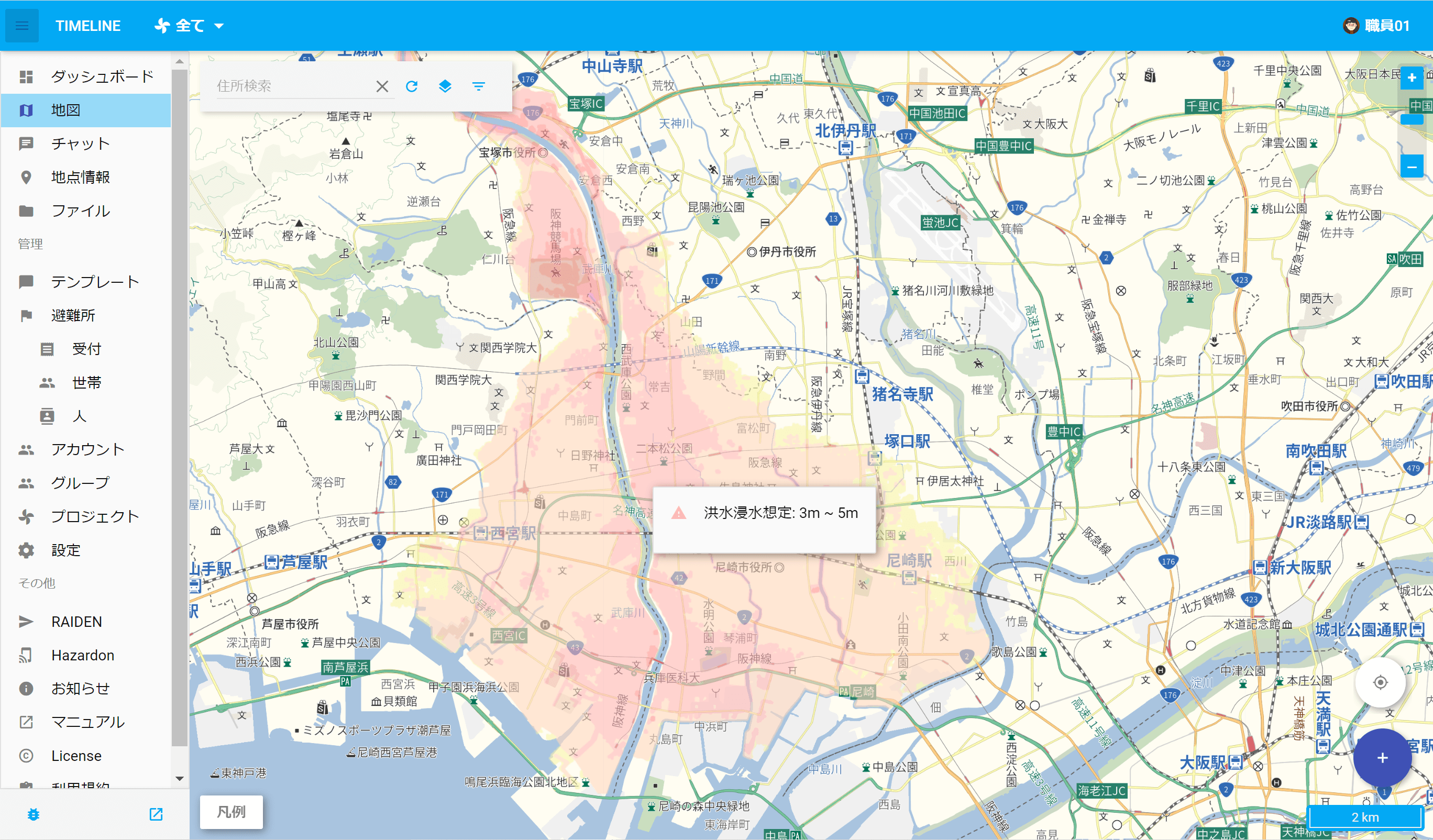This screenshot has width=1433, height=840.
Task: Open the マニュアル external link
Action: pyautogui.click(x=86, y=722)
